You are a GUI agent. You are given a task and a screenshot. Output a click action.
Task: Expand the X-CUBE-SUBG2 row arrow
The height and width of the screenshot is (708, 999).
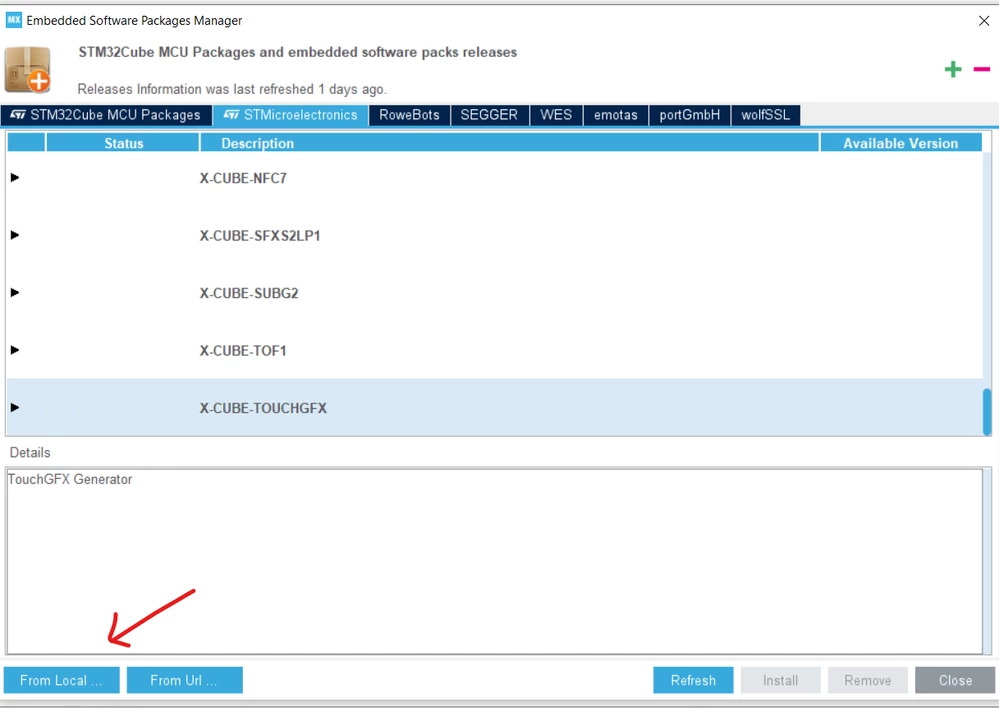coord(15,292)
